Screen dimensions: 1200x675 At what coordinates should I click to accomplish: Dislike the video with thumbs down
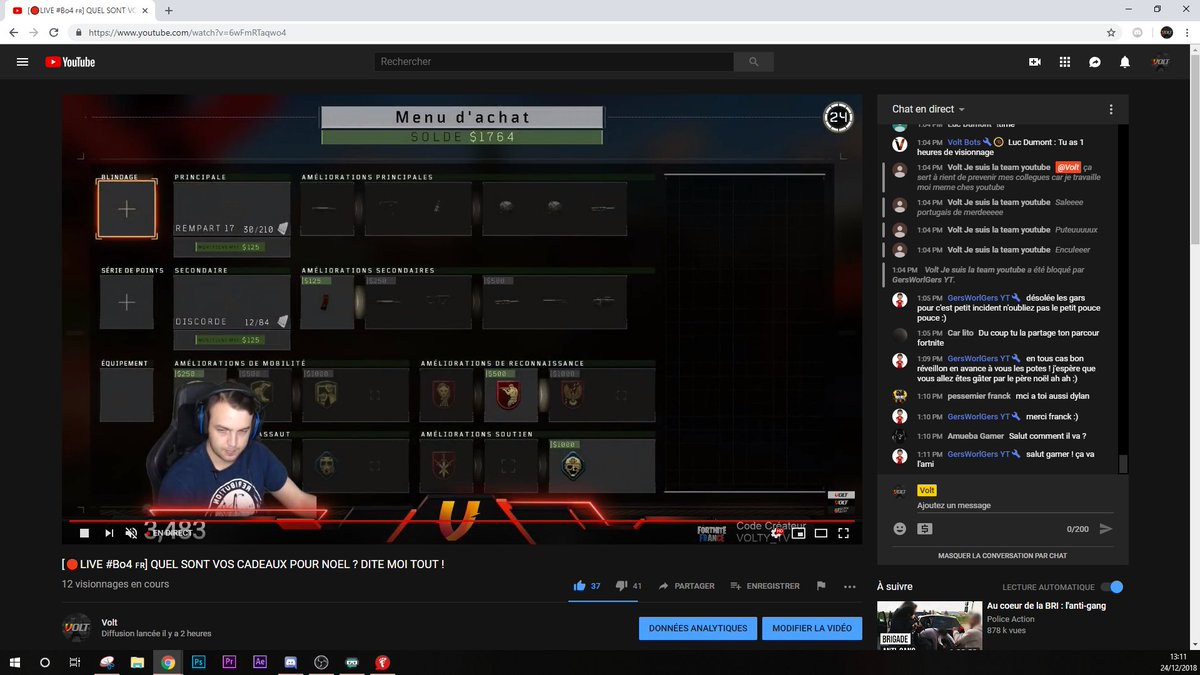pos(621,586)
